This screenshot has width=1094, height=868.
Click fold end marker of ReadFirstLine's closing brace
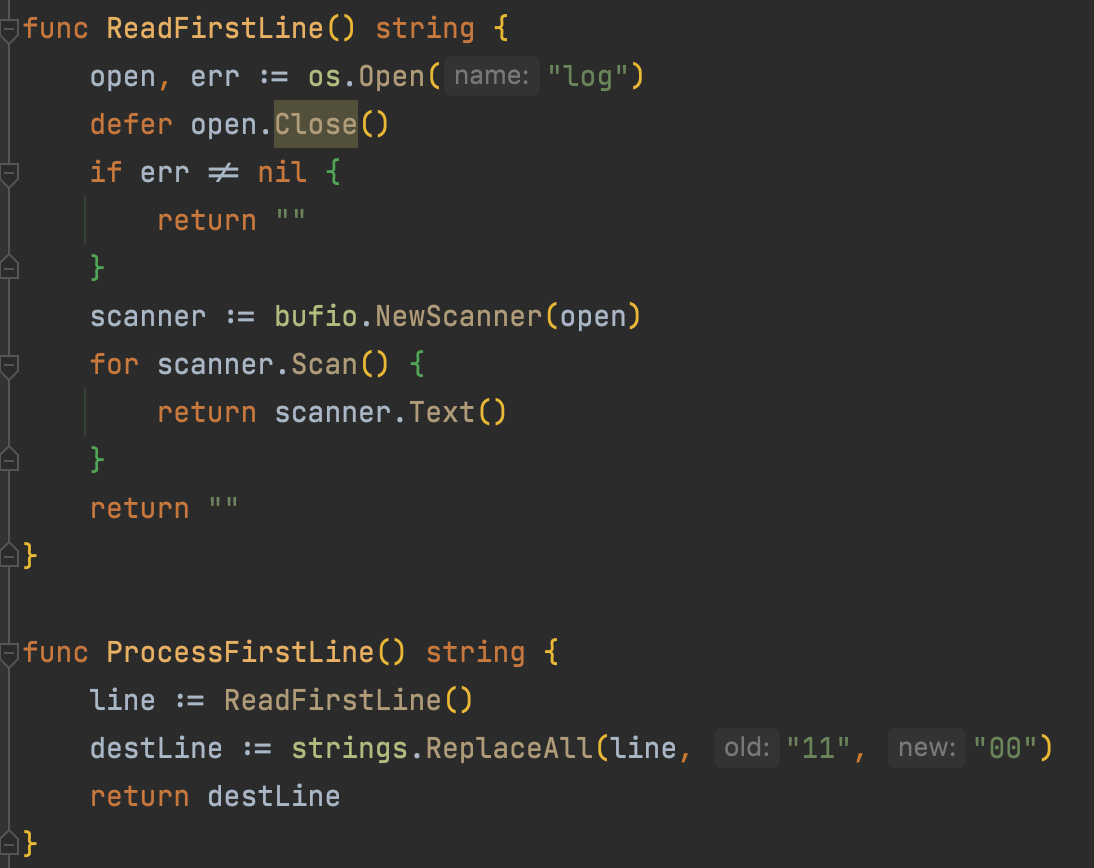(9, 553)
